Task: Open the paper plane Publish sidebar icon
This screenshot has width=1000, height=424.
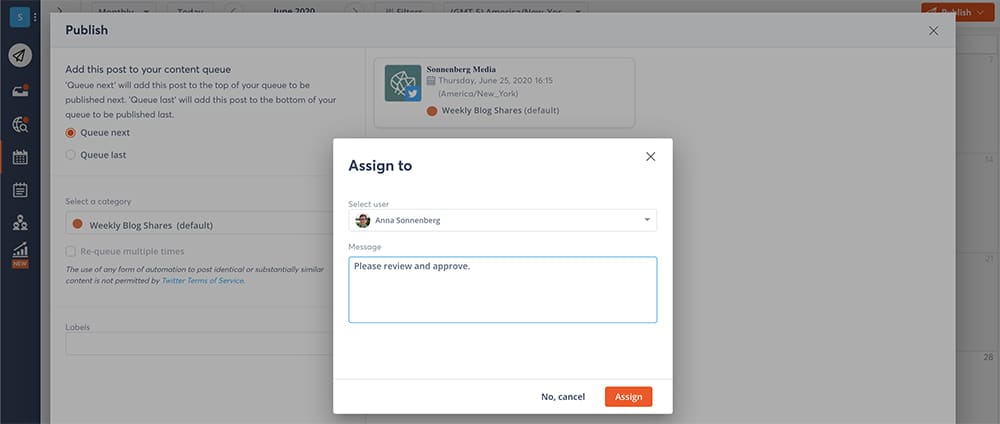Action: 20,55
